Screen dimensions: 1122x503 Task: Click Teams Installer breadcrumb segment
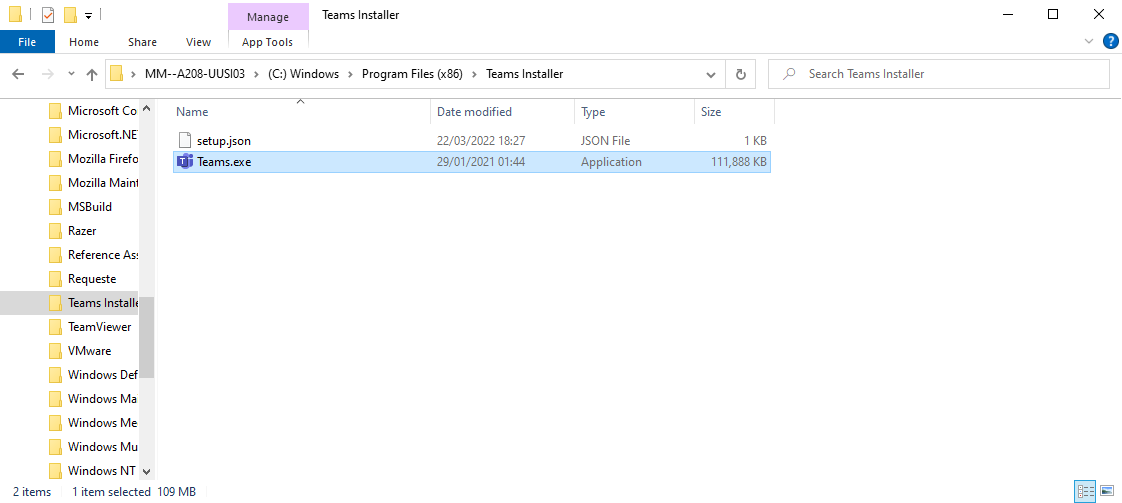(x=525, y=74)
